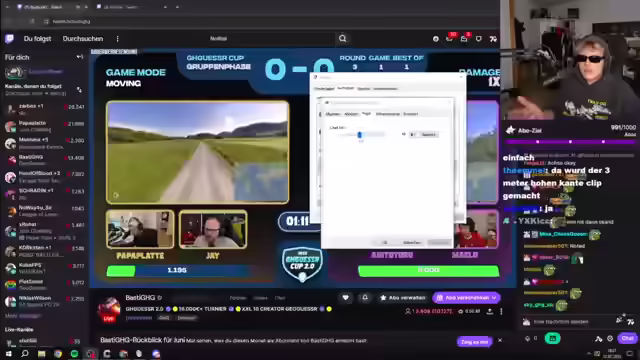
Task: Open the Twitch home logo
Action: (9, 39)
